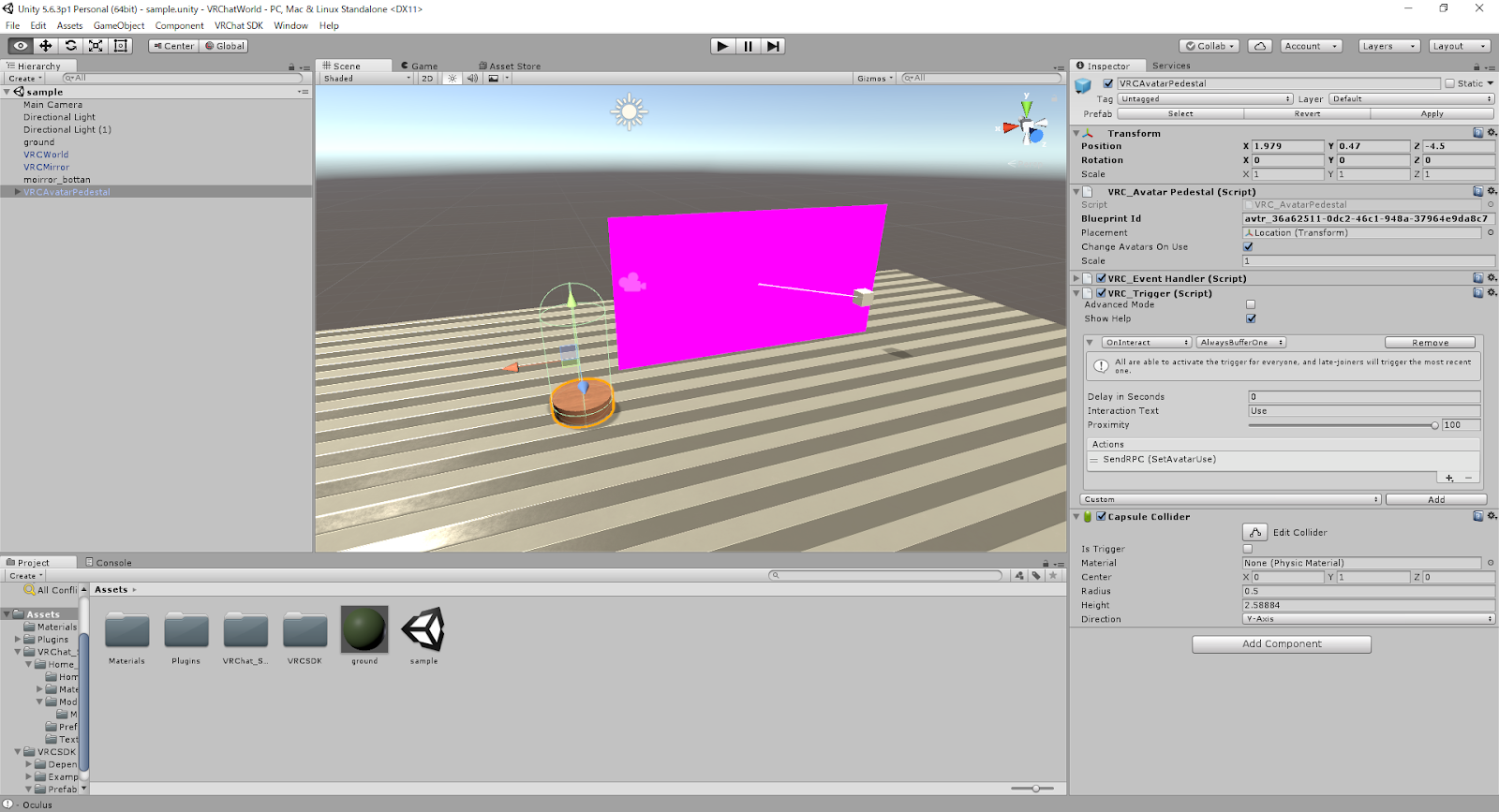Select the Rotate tool

(70, 46)
